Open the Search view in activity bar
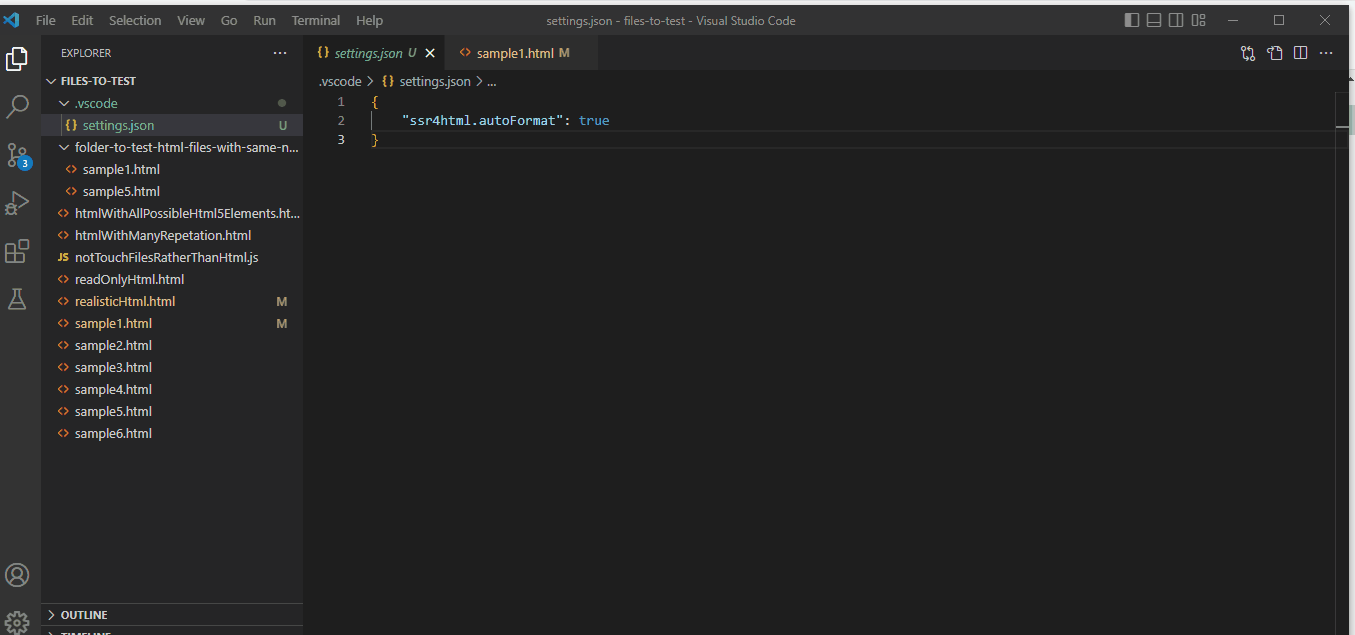This screenshot has height=635, width=1355. coord(17,107)
